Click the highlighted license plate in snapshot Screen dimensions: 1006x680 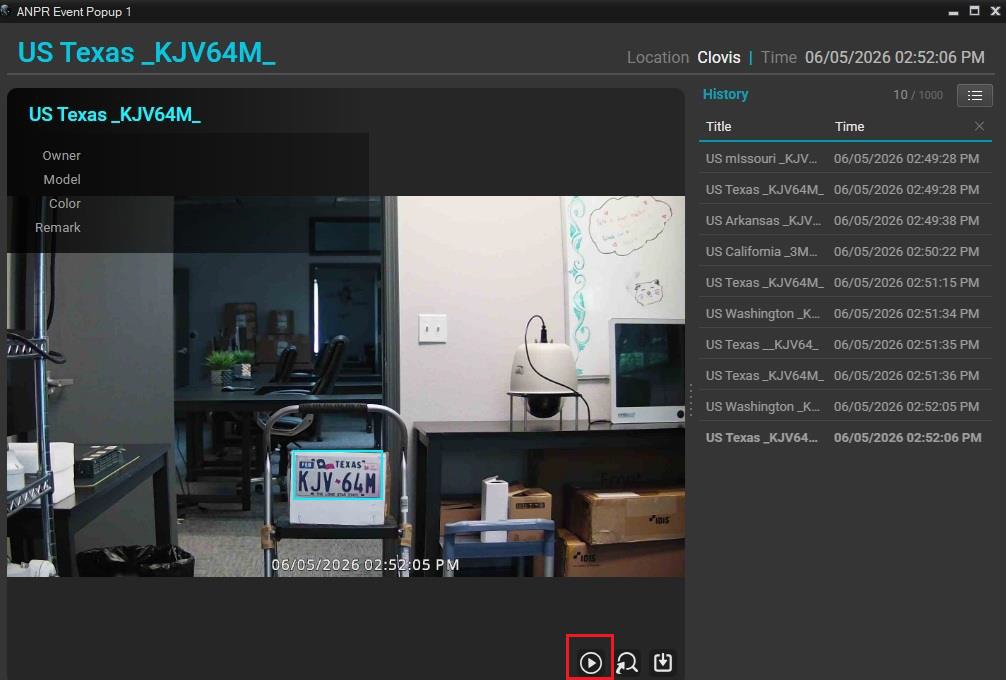[x=339, y=476]
